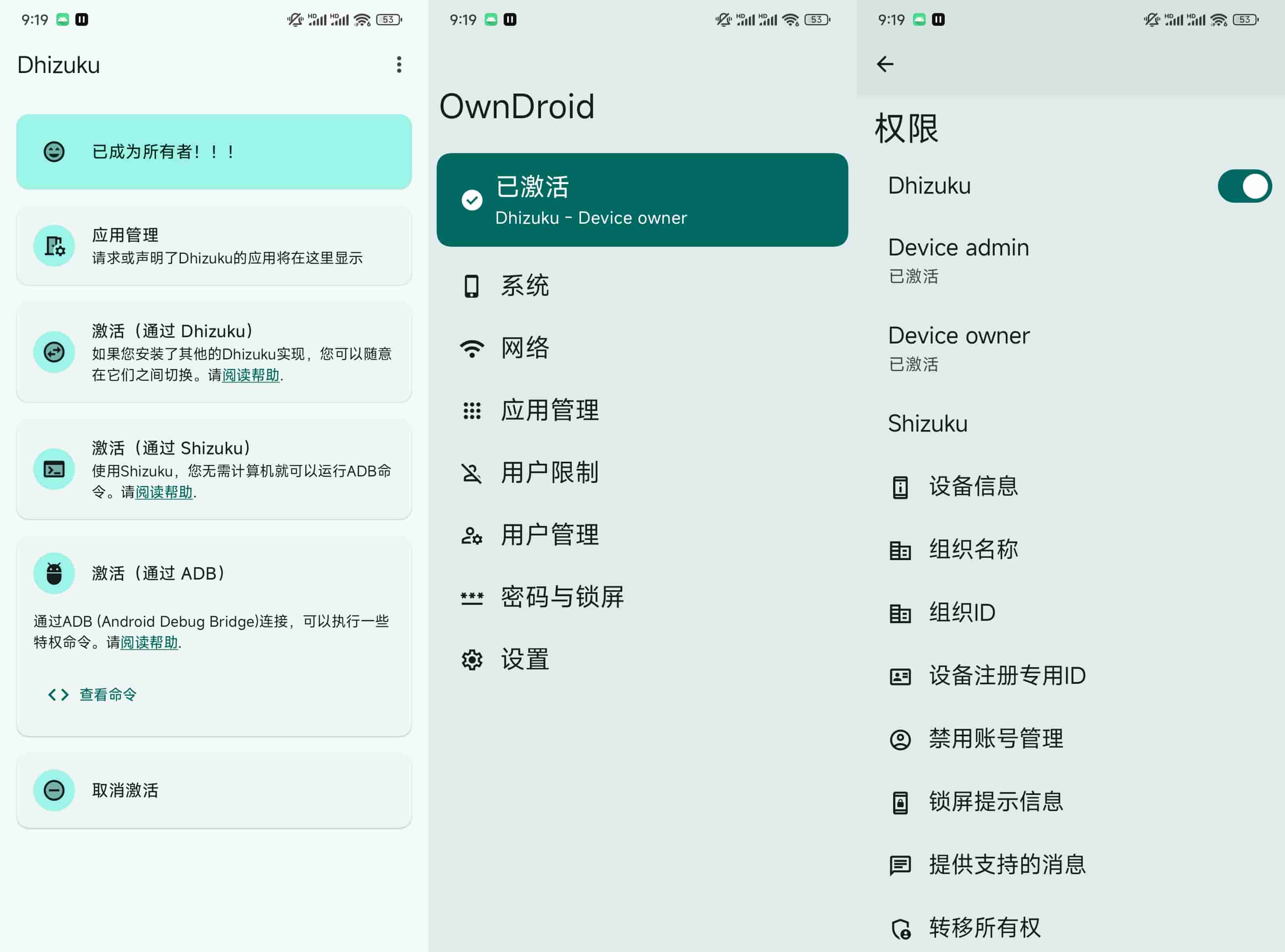Tap the smiley face owner status icon
Viewport: 1285px width, 952px height.
pyautogui.click(x=54, y=152)
